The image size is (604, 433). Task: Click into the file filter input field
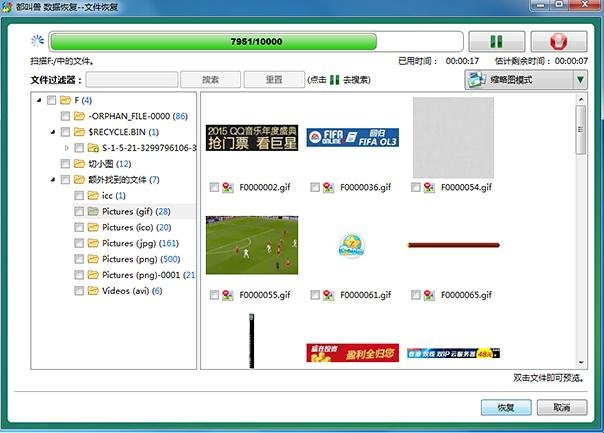pos(132,80)
